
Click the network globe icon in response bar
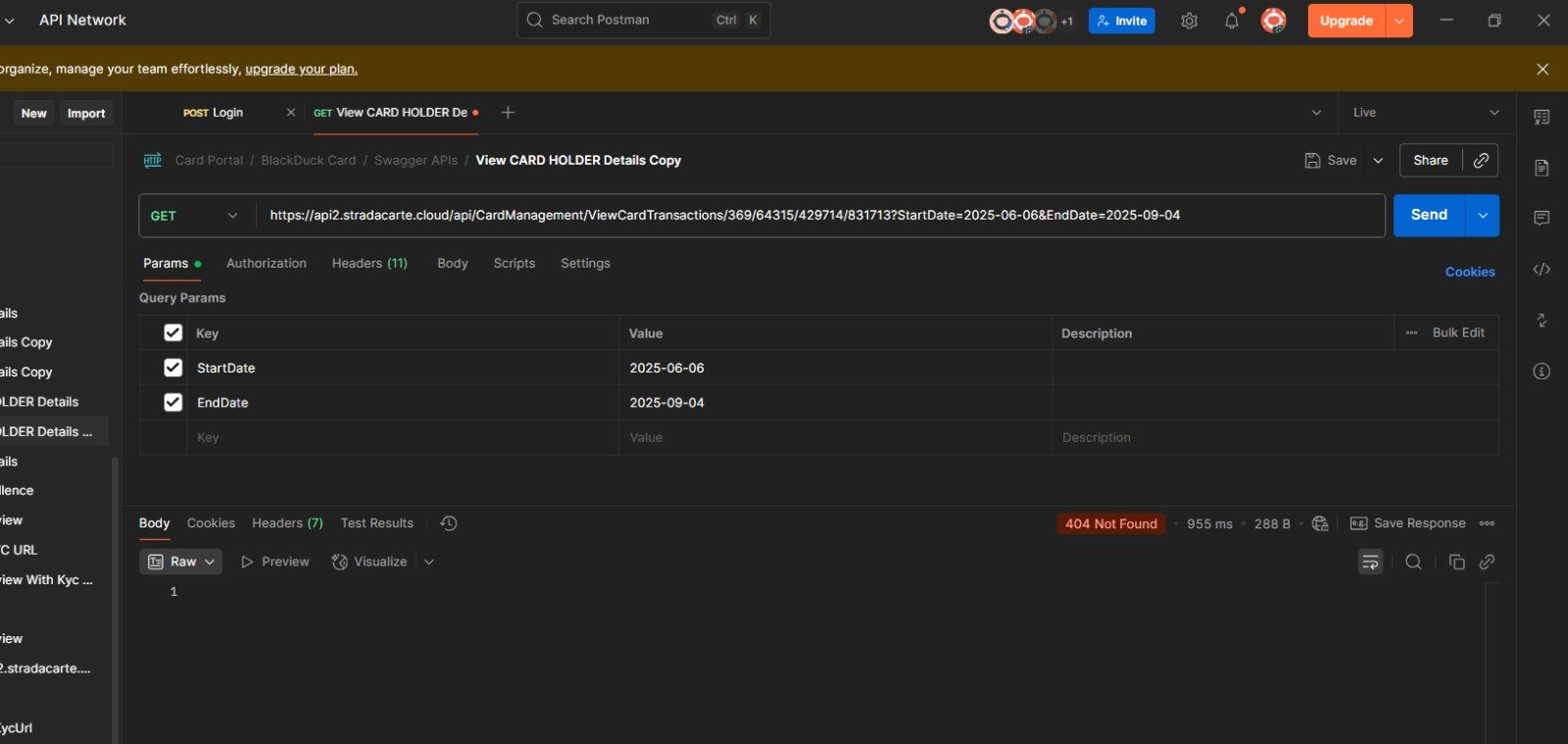[1320, 523]
